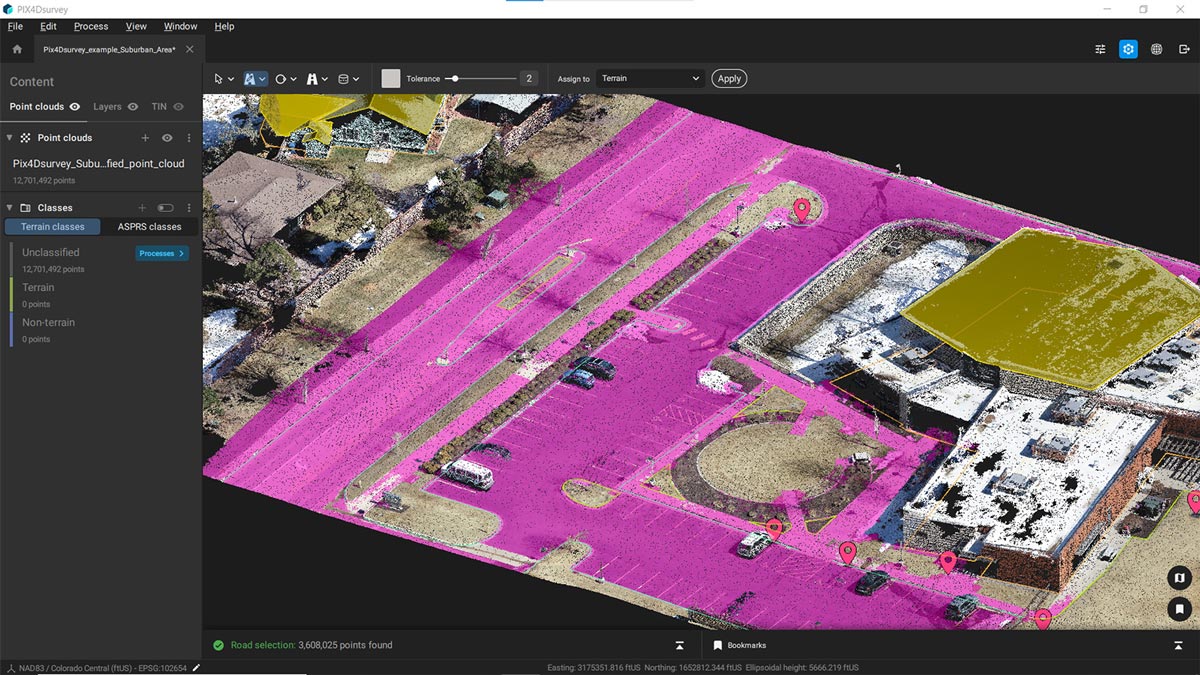
Task: Open Classes section kebab menu
Action: pos(189,208)
